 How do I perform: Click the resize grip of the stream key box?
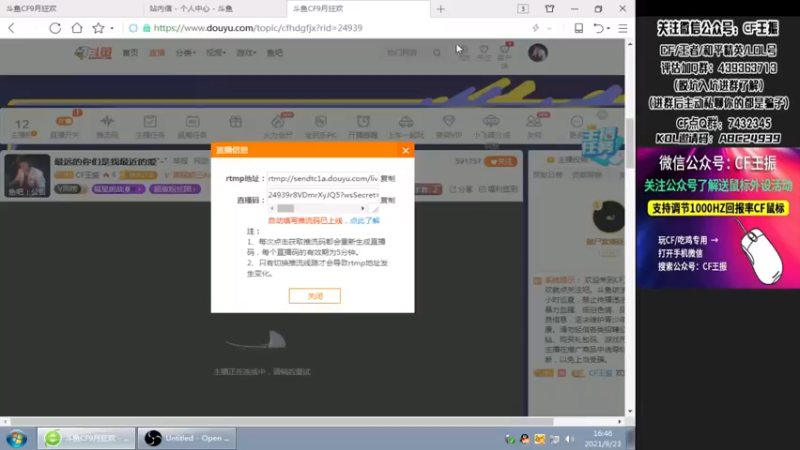pyautogui.click(x=376, y=209)
